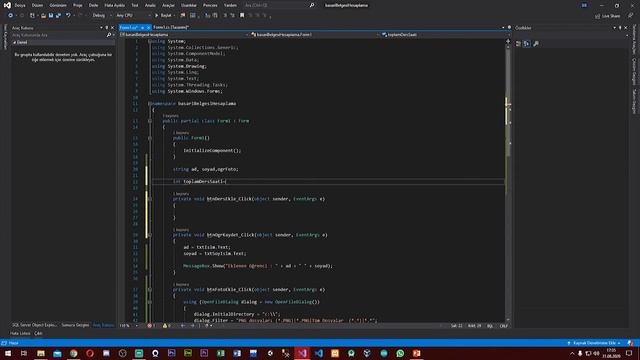
Task: Click the error count indicator in editor footer
Action: click(x=152, y=326)
